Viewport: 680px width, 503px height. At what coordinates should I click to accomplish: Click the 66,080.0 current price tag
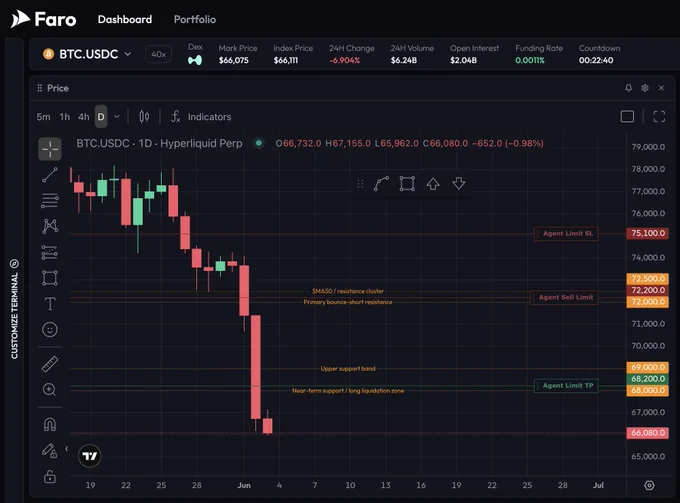647,433
